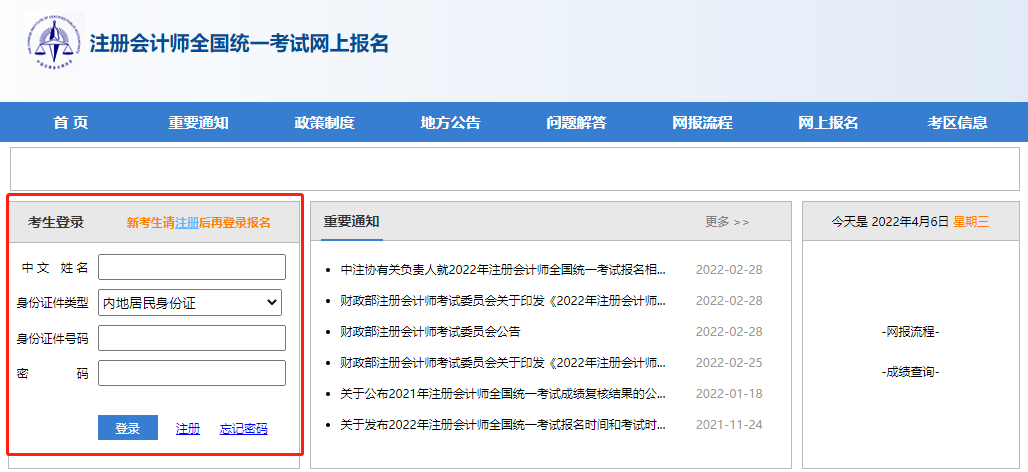Open the 财政部注册会计师考试委员会公告 notice
The image size is (1028, 472).
click(x=430, y=331)
